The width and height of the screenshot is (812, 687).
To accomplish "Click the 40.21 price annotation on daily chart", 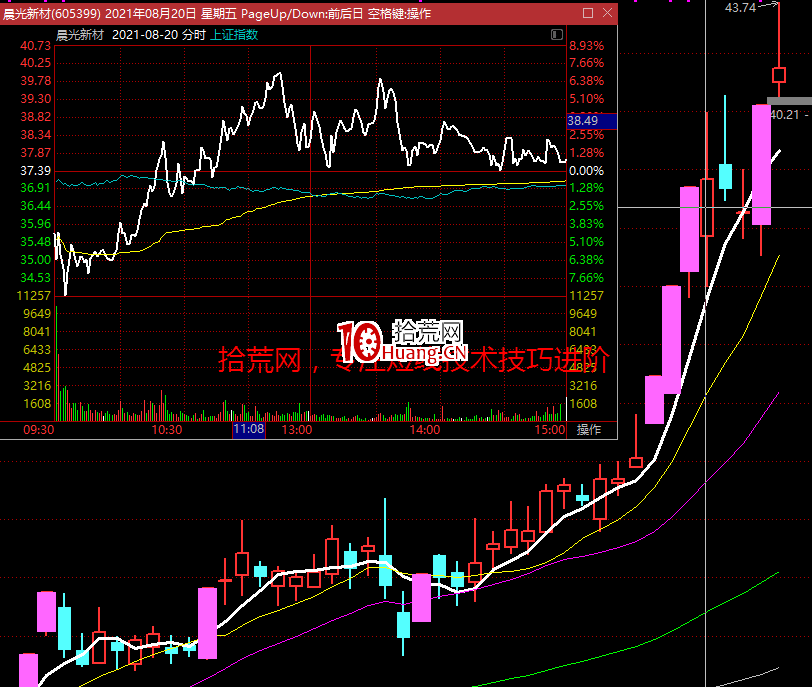I will [785, 114].
